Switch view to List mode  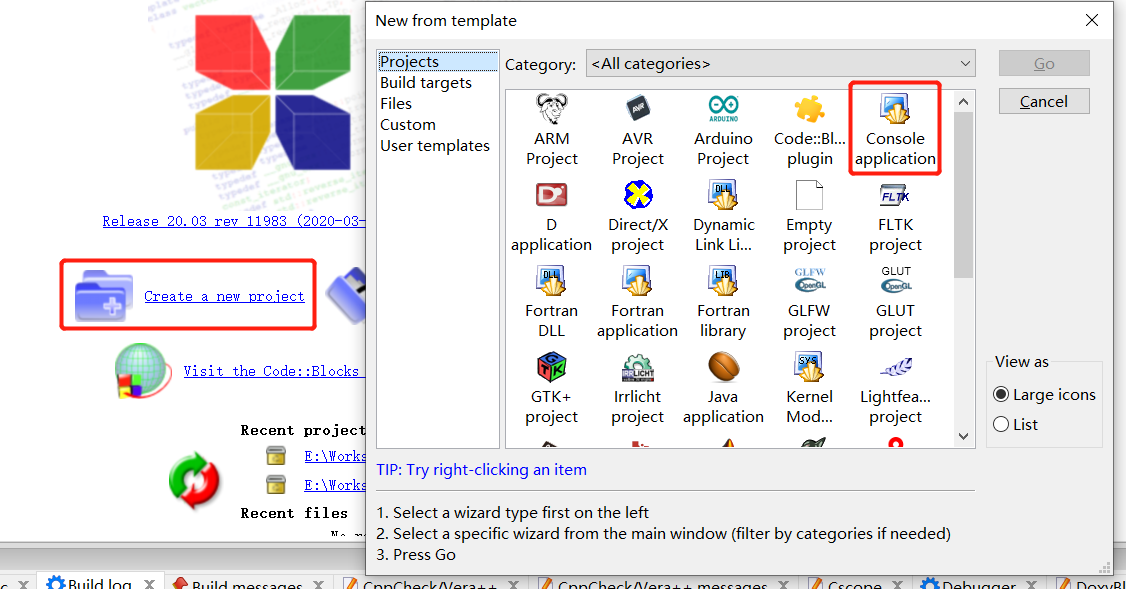point(1001,424)
